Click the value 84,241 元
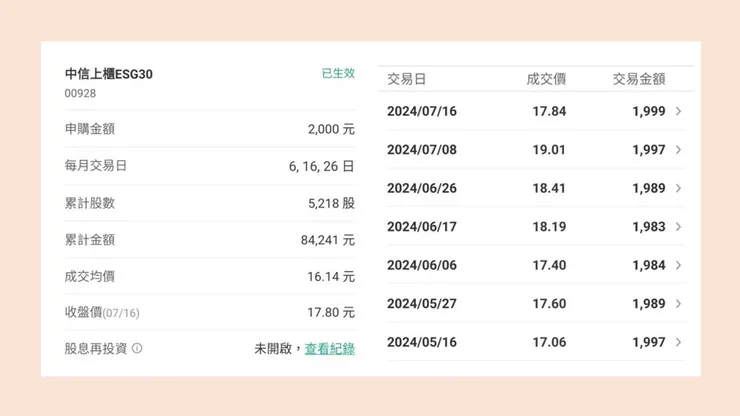This screenshot has width=740, height=416. click(x=328, y=240)
